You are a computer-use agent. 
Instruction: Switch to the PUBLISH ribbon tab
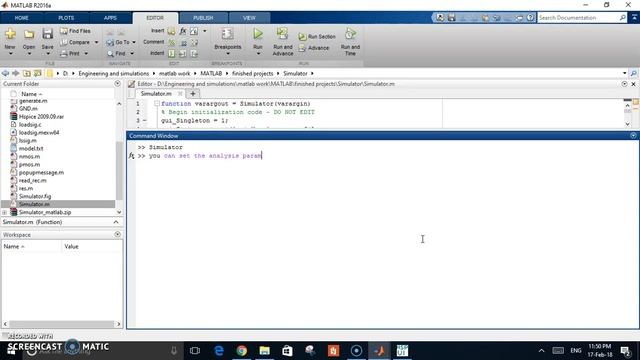[203, 18]
